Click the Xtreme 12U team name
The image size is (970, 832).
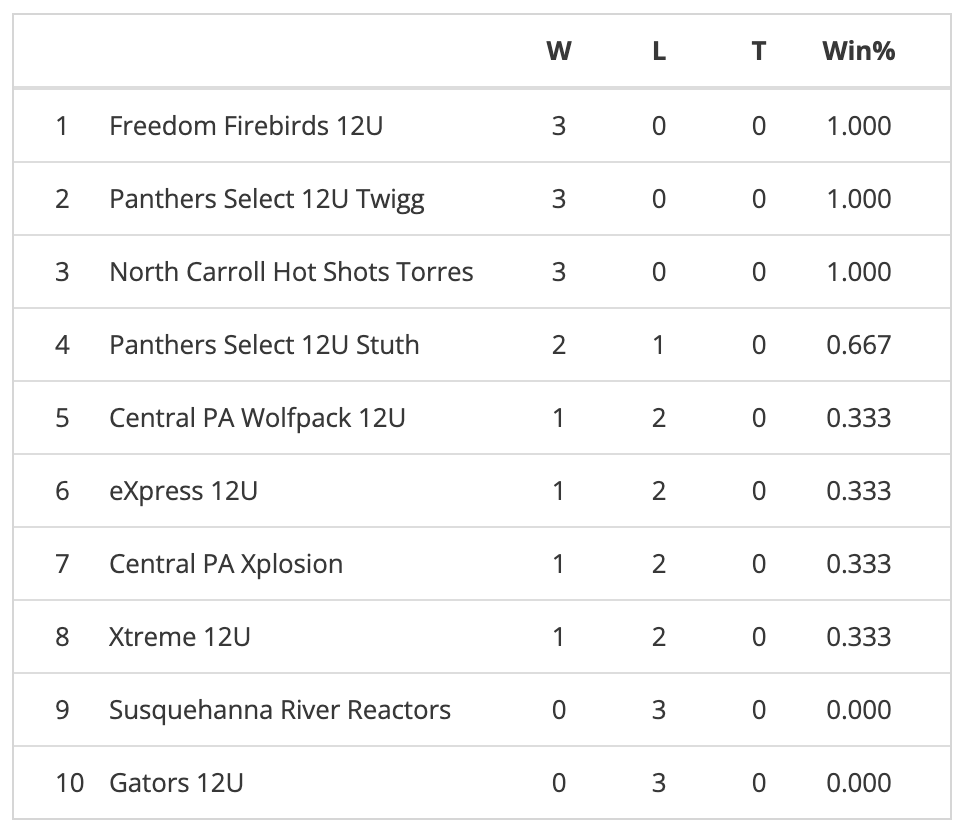(x=179, y=637)
